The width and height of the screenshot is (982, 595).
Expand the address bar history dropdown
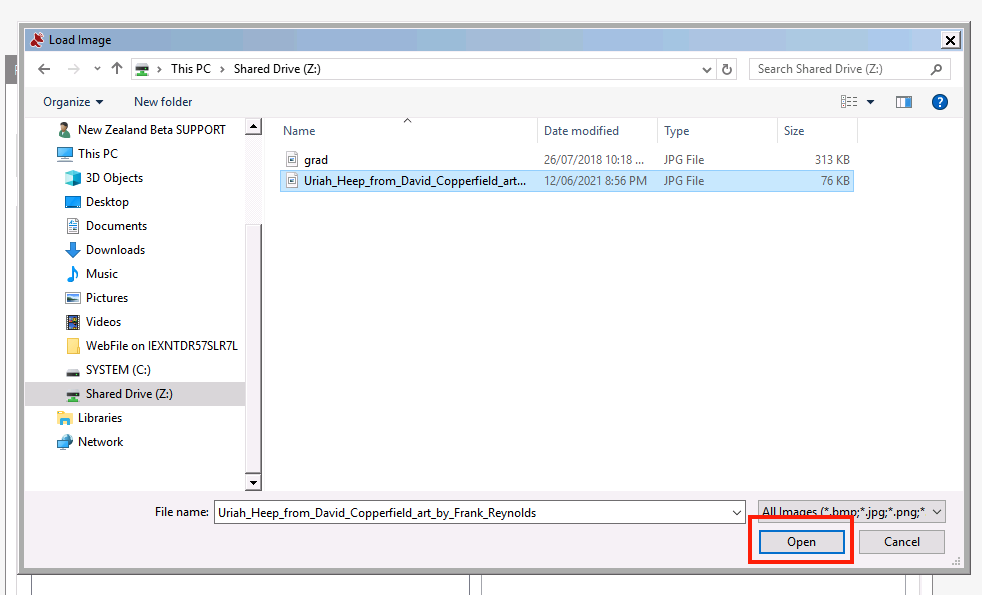[706, 70]
